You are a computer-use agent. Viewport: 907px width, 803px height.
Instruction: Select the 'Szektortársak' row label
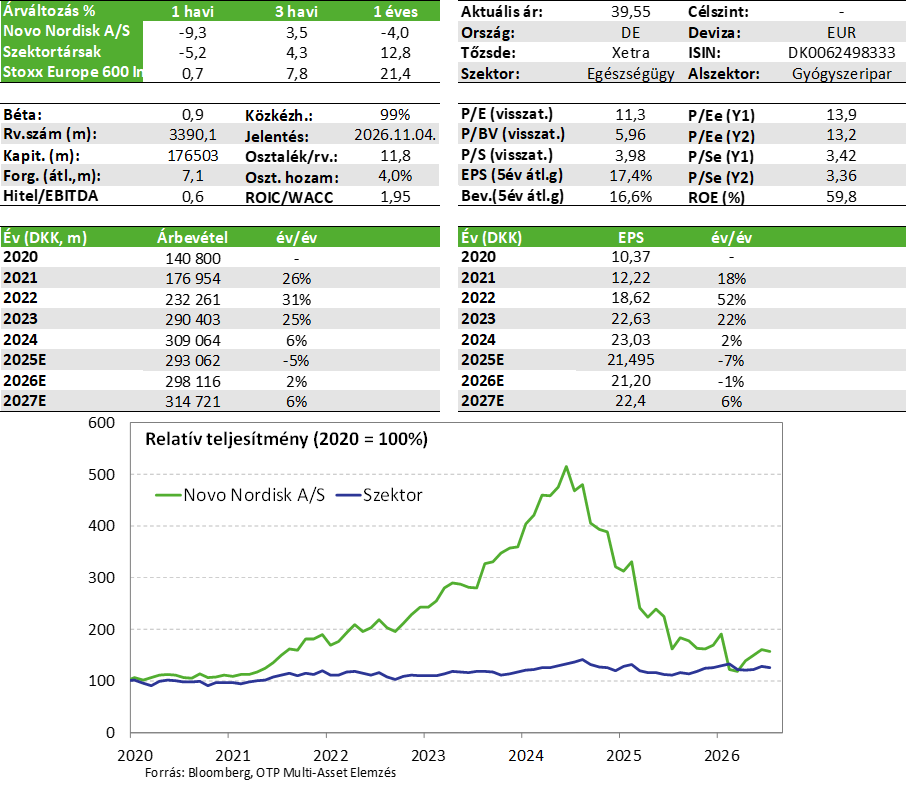(52, 52)
